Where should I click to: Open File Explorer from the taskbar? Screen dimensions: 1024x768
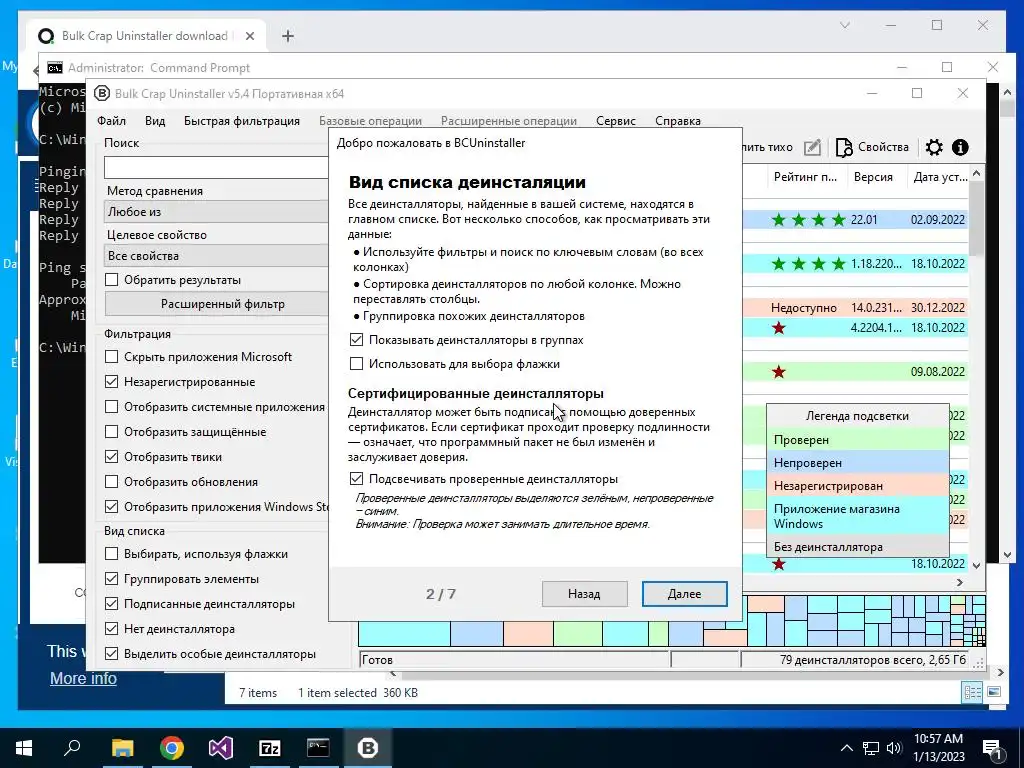(122, 748)
